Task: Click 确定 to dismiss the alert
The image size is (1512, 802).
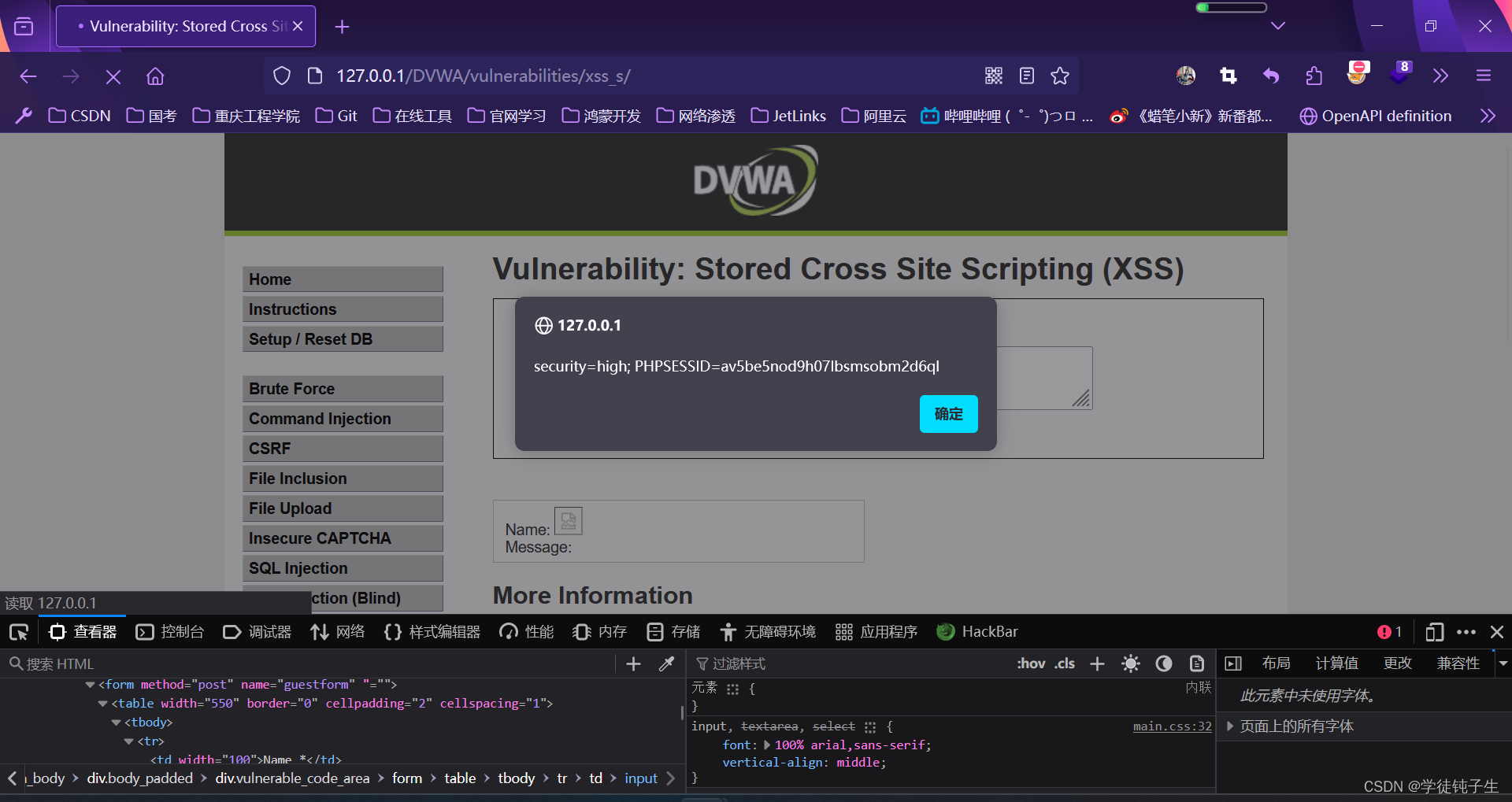Action: [948, 414]
